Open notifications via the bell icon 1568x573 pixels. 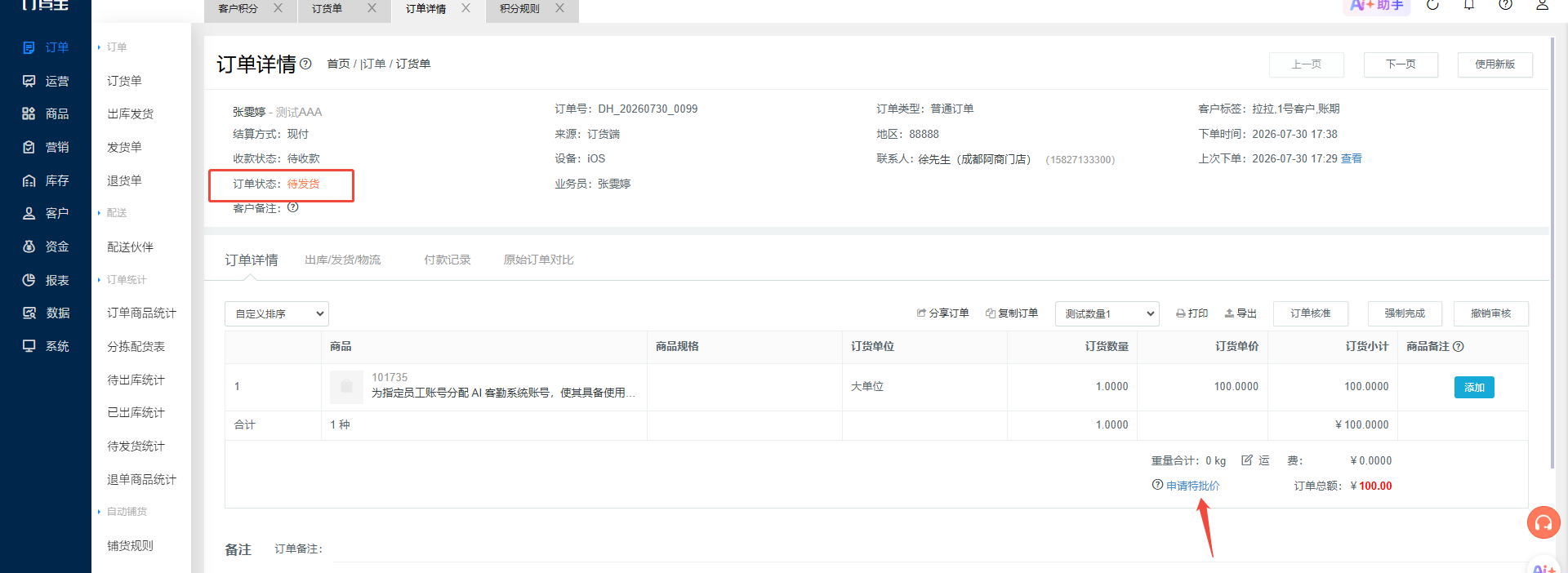[x=1469, y=5]
